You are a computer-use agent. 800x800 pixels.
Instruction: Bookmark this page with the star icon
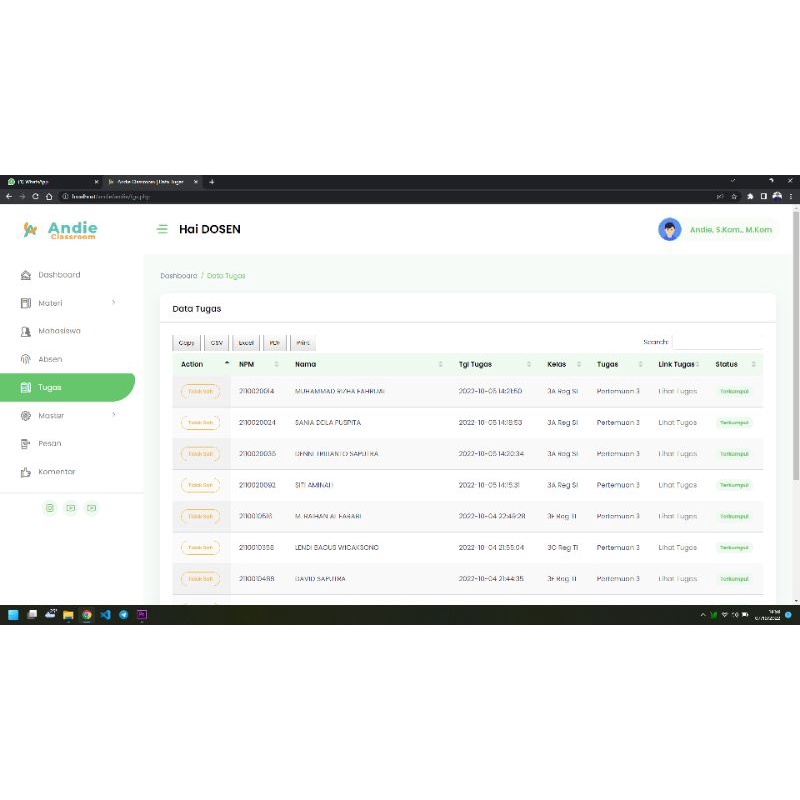point(734,196)
